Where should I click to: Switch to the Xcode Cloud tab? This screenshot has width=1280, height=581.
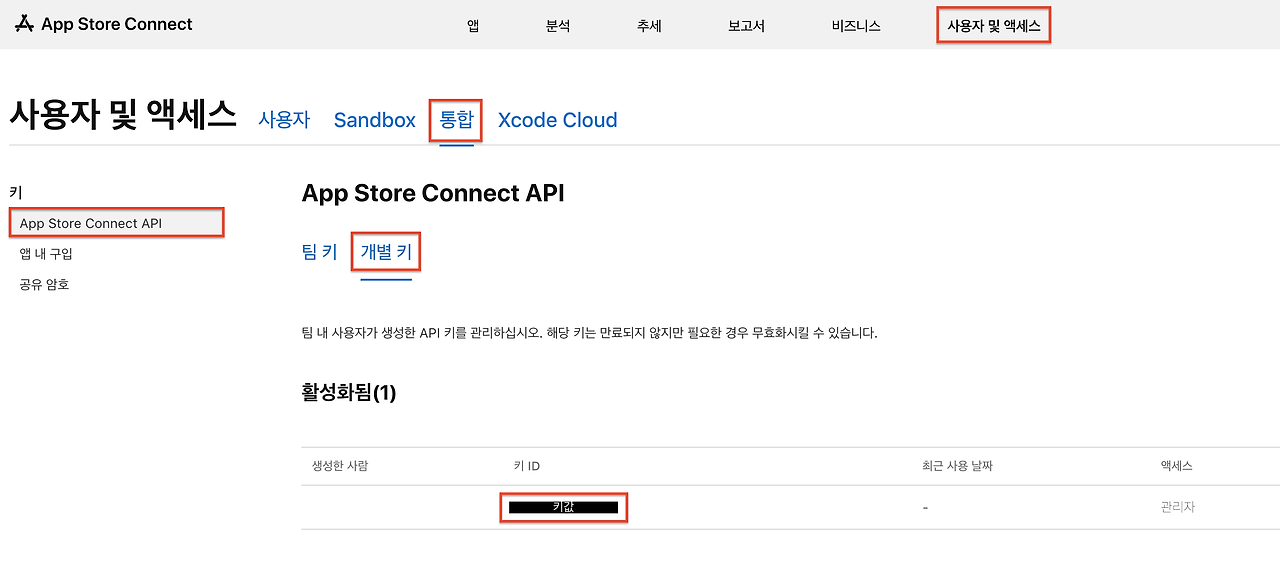coord(557,120)
